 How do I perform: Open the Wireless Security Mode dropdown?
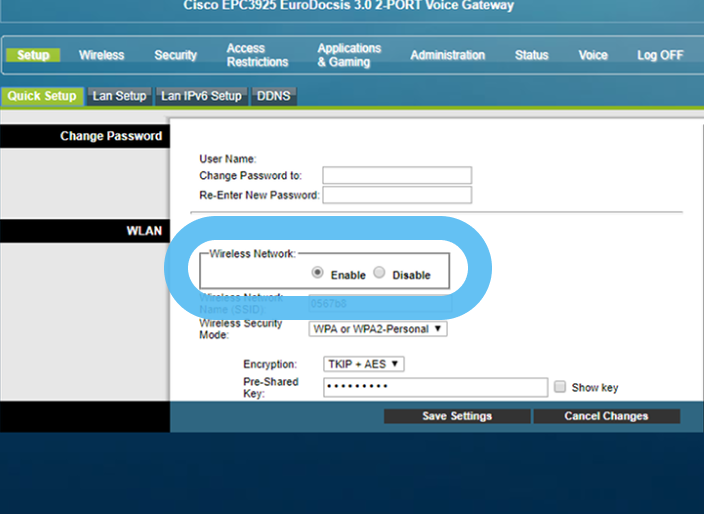pos(378,328)
